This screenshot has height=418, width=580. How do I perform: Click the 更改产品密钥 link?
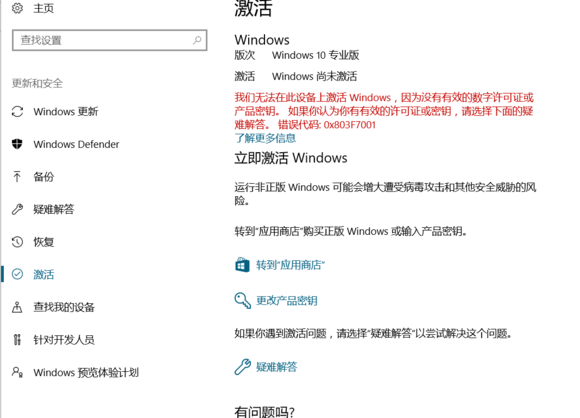(287, 300)
